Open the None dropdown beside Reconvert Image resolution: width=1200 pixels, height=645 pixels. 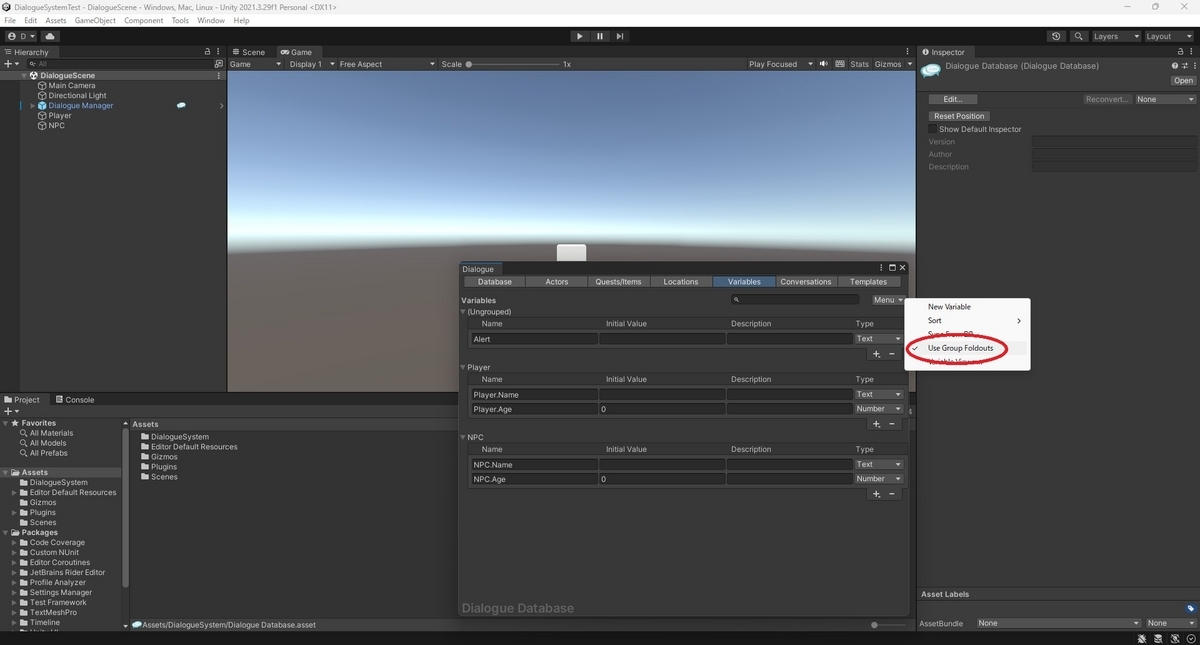click(1165, 99)
